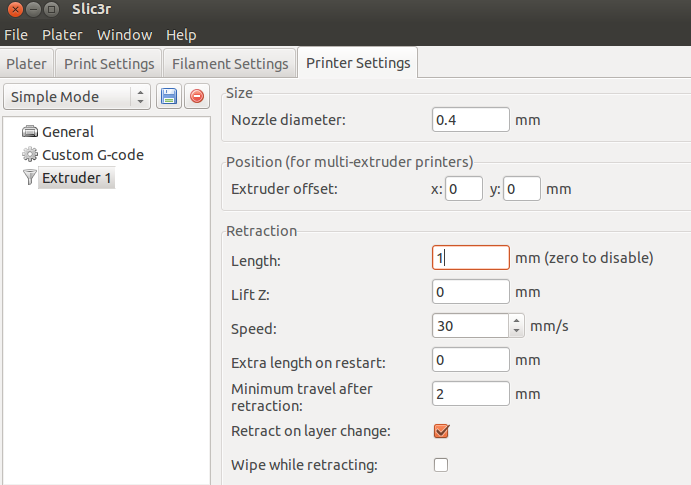Open the File menu
Image resolution: width=691 pixels, height=485 pixels.
[16, 35]
